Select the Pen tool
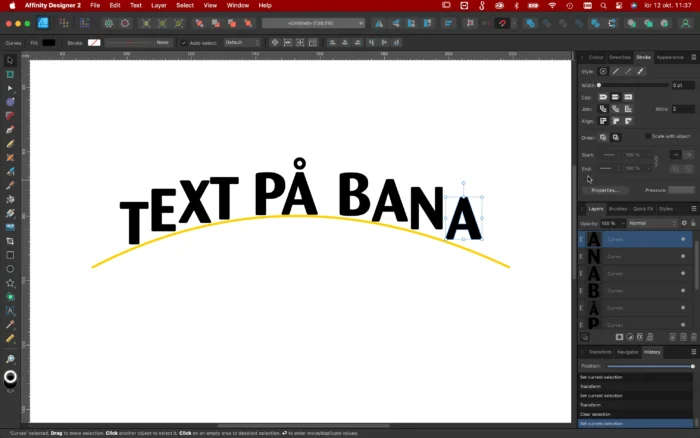The width and height of the screenshot is (700, 438). click(x=10, y=129)
